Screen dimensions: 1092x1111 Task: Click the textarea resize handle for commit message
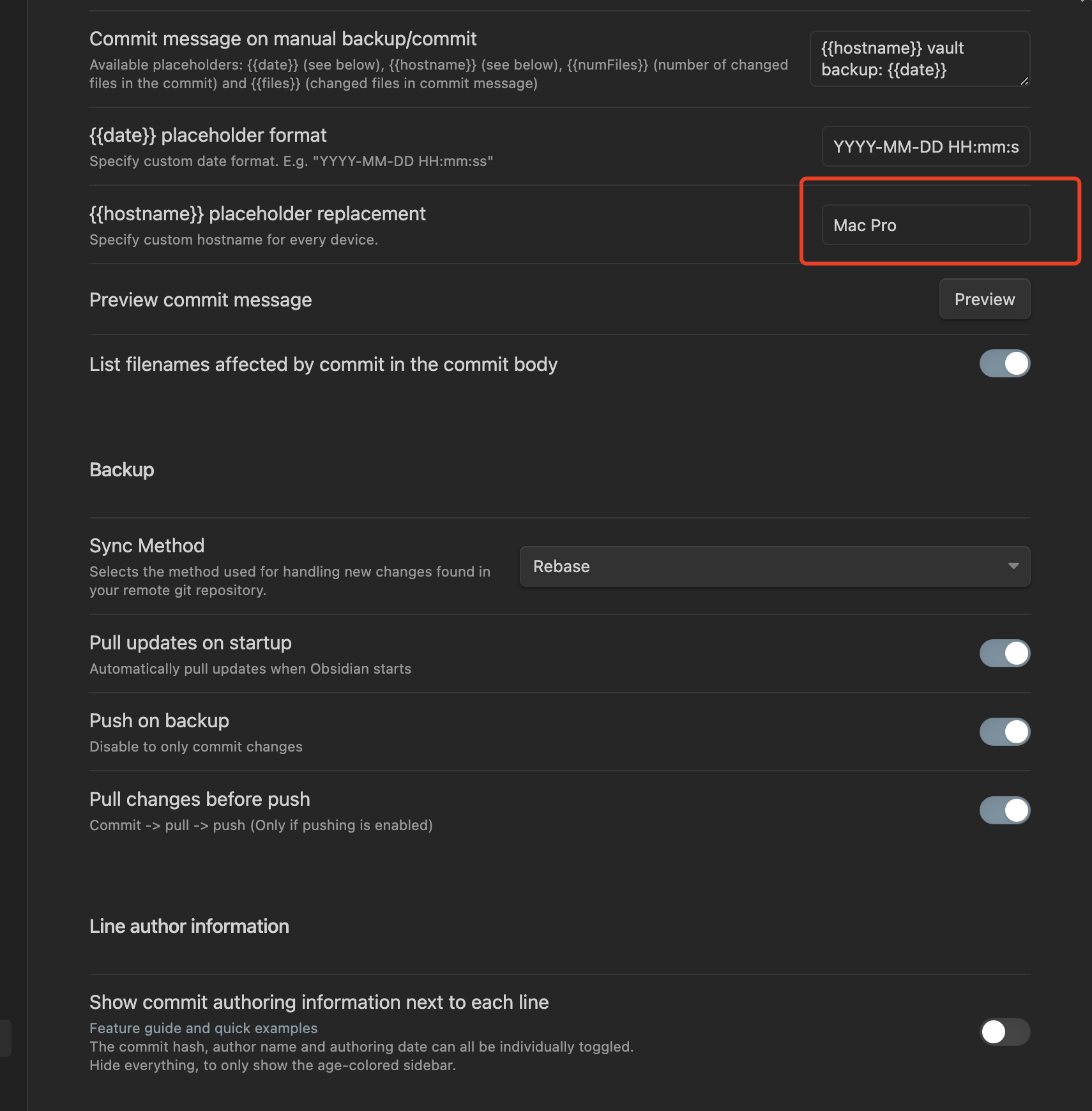point(1024,80)
